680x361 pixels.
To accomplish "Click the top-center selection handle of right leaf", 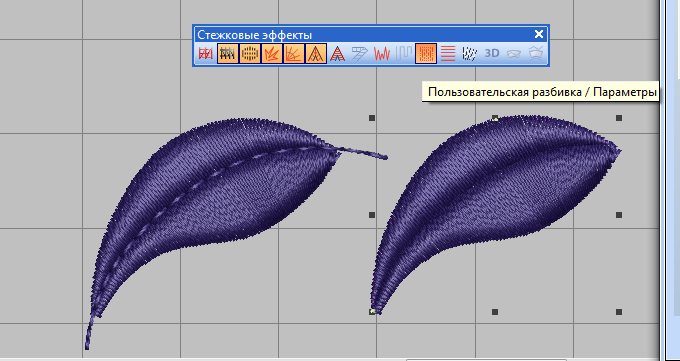I will [x=495, y=118].
